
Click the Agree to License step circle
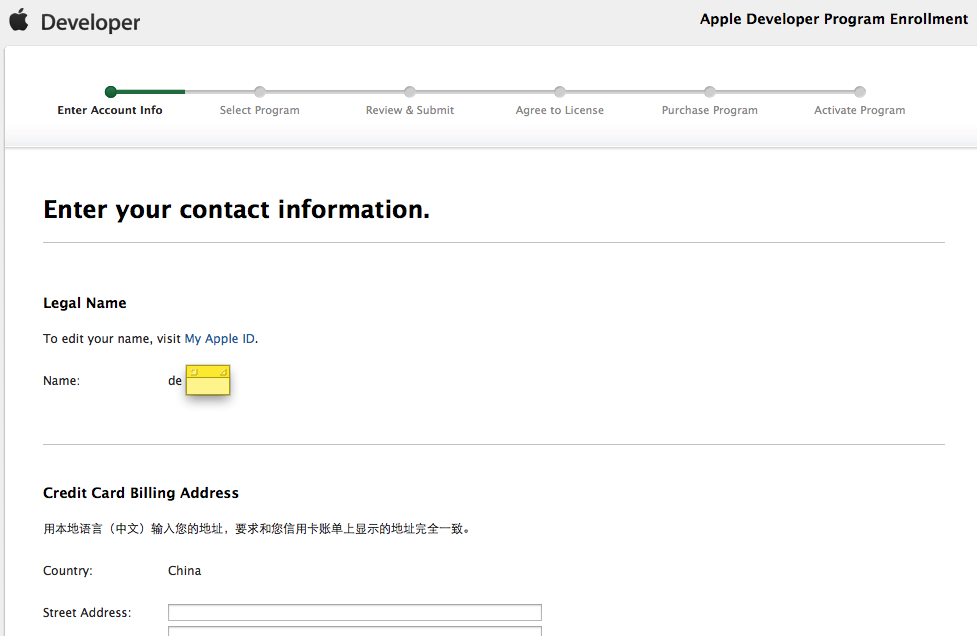click(x=560, y=92)
